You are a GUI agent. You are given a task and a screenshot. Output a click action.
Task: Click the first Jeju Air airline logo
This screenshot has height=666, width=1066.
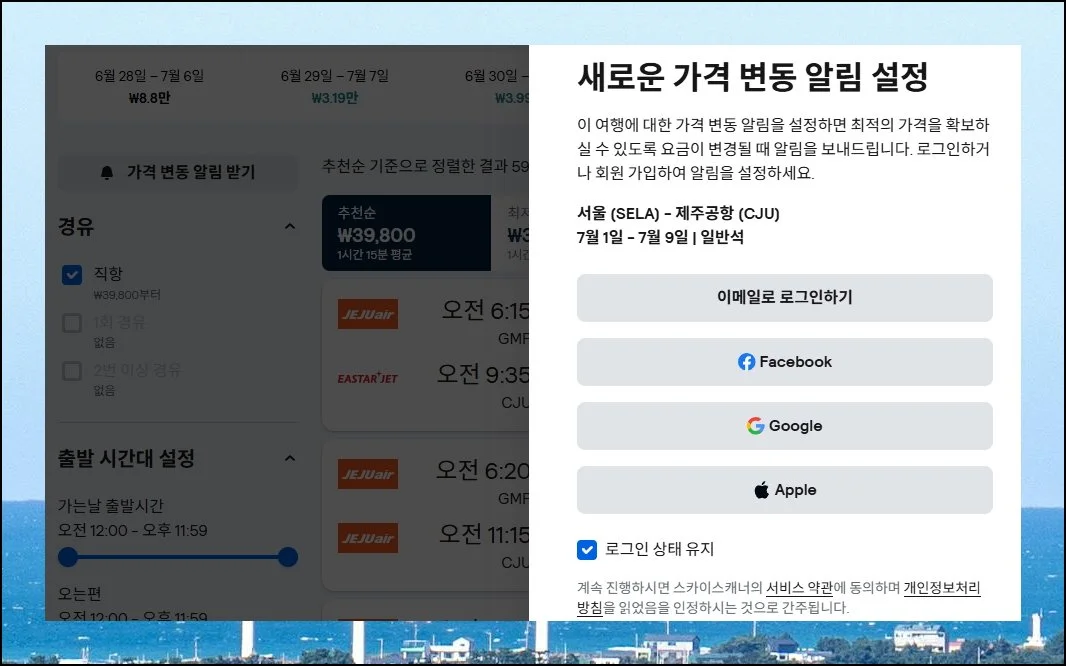(368, 314)
